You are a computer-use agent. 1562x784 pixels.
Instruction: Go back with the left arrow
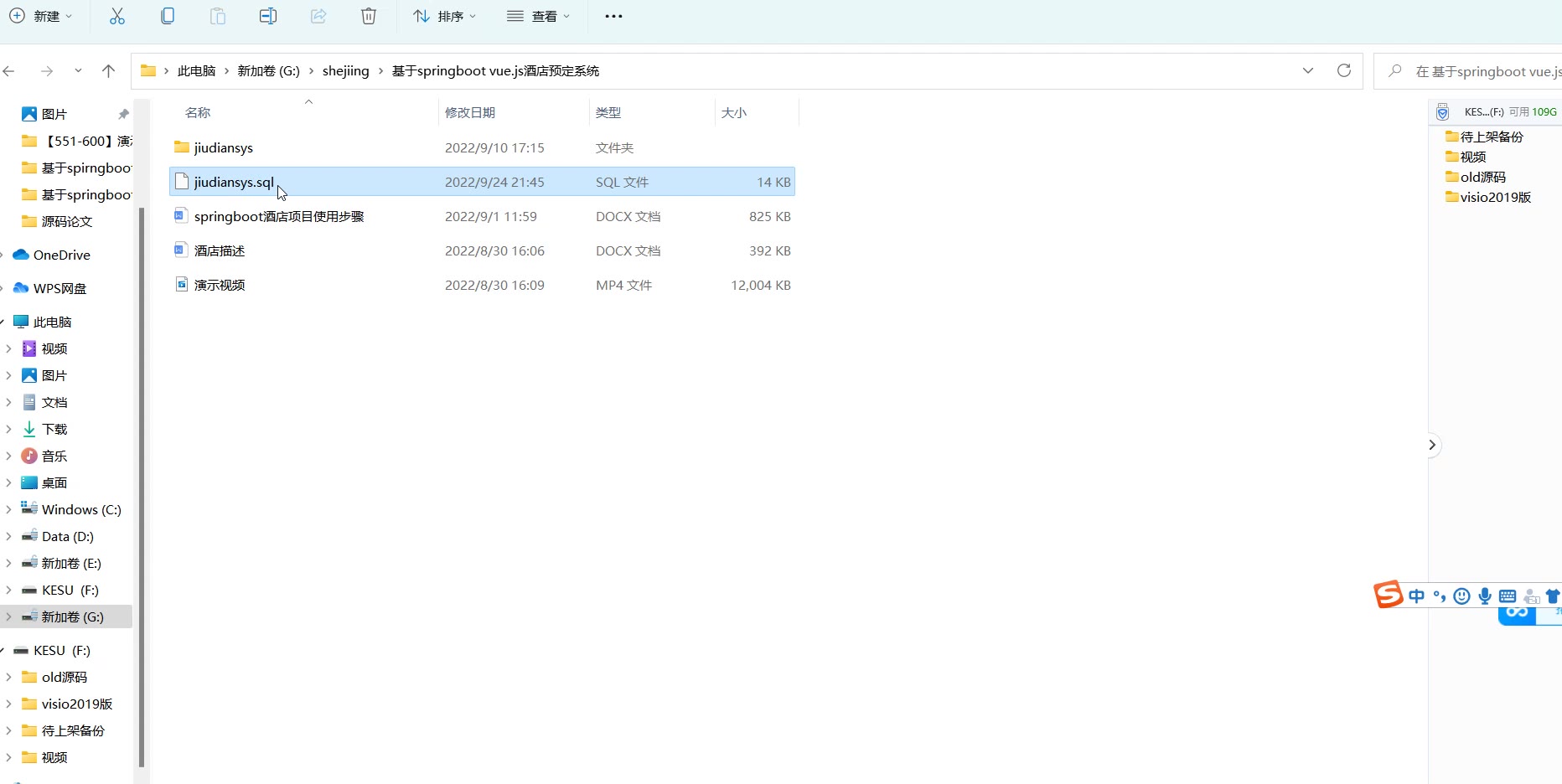[x=9, y=71]
